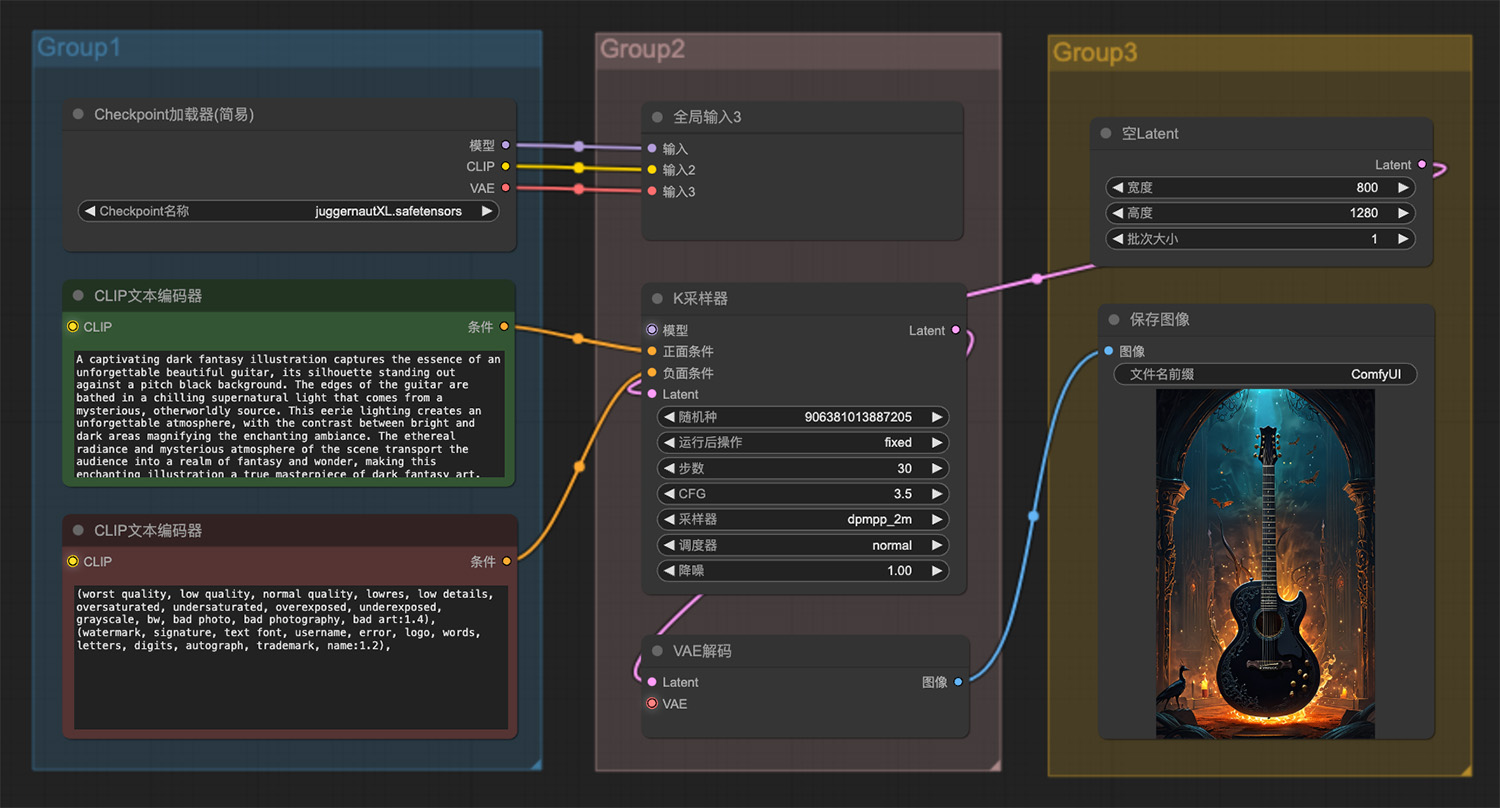Image resolution: width=1500 pixels, height=808 pixels.
Task: Collapse the VAE解码 node via its dot
Action: pyautogui.click(x=657, y=650)
